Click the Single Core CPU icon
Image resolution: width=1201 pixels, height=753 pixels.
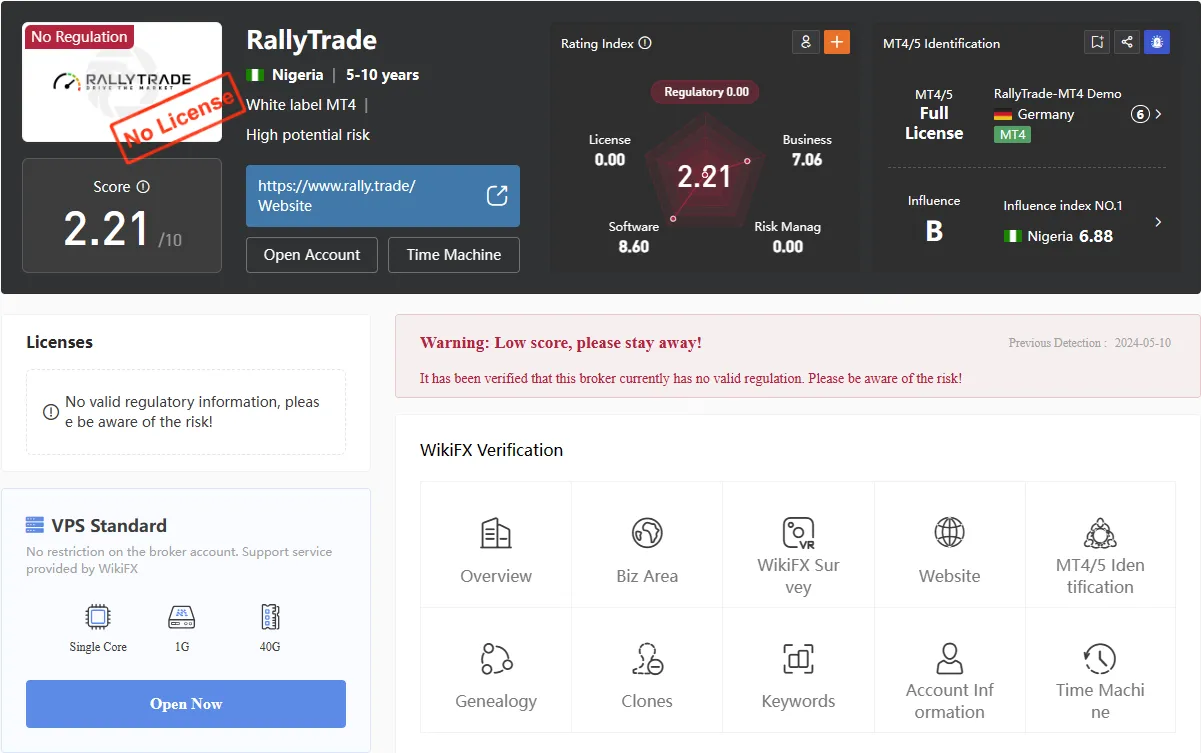tap(98, 617)
